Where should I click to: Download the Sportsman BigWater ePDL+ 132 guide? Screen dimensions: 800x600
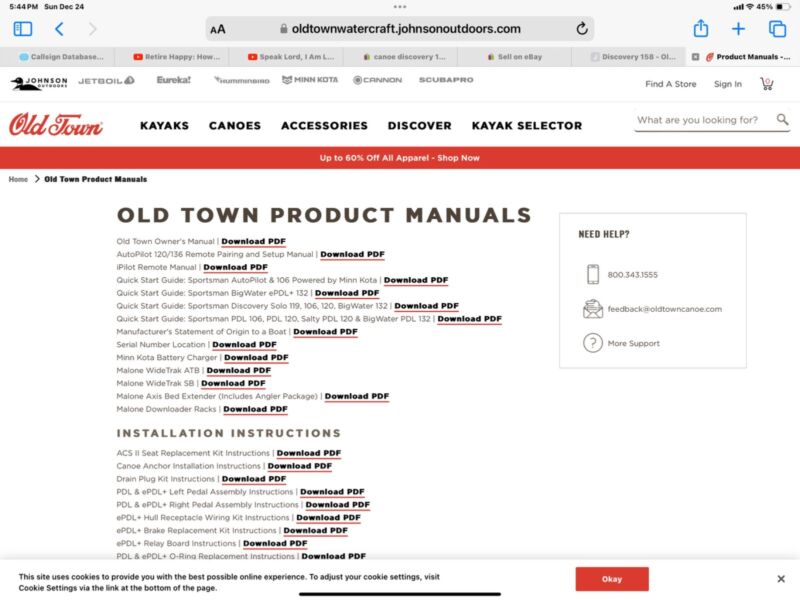347,293
